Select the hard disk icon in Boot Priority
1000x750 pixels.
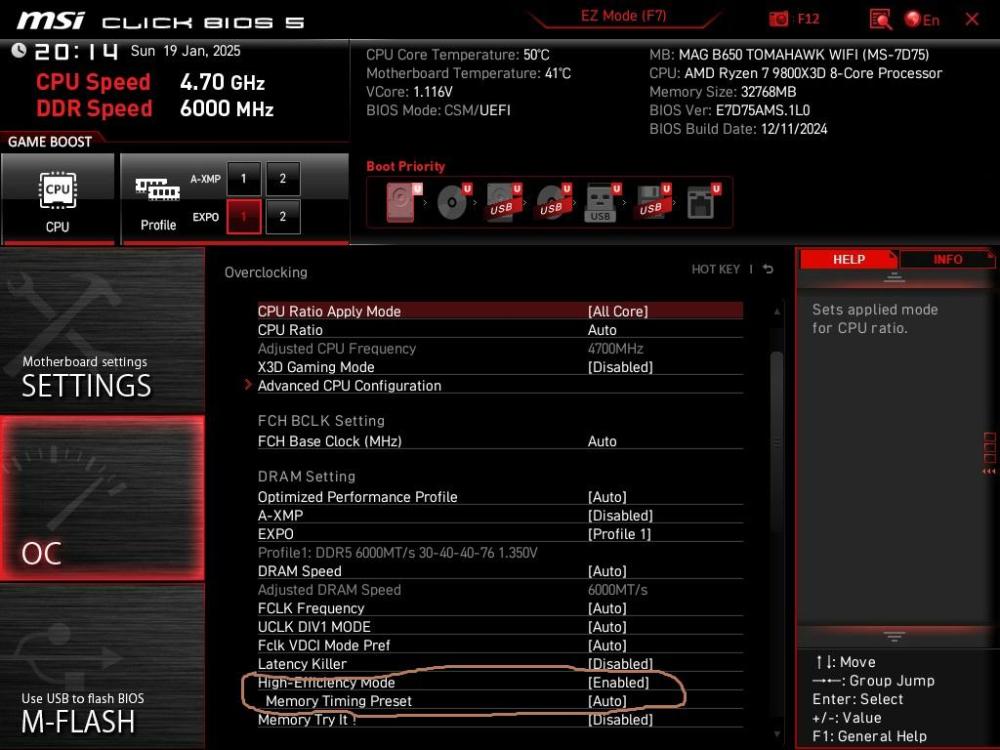398,200
